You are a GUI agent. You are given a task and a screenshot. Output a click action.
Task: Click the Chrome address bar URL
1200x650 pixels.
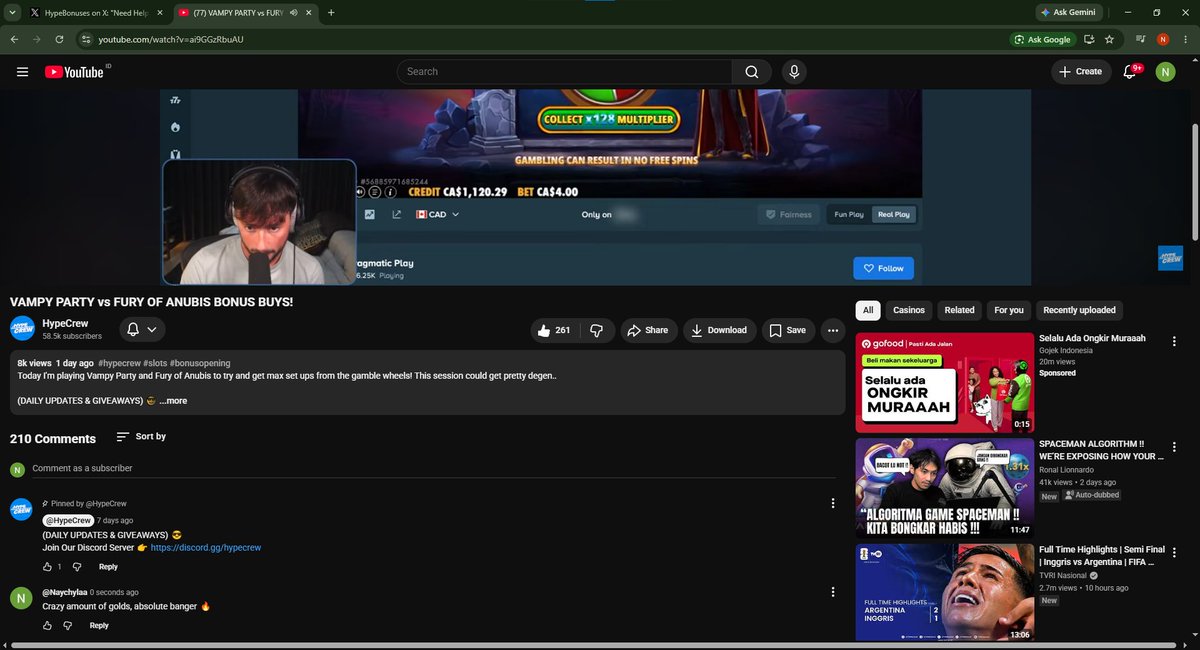pyautogui.click(x=171, y=39)
